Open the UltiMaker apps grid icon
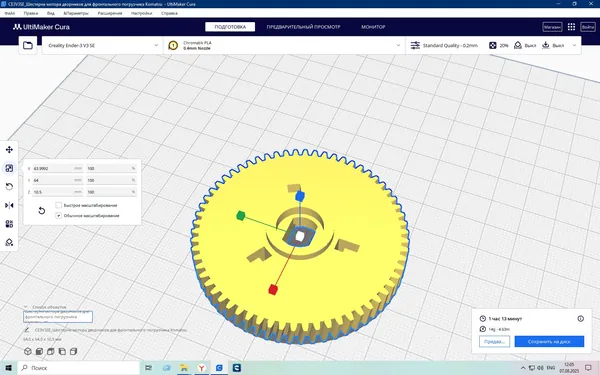The height and width of the screenshot is (375, 600). click(x=571, y=27)
